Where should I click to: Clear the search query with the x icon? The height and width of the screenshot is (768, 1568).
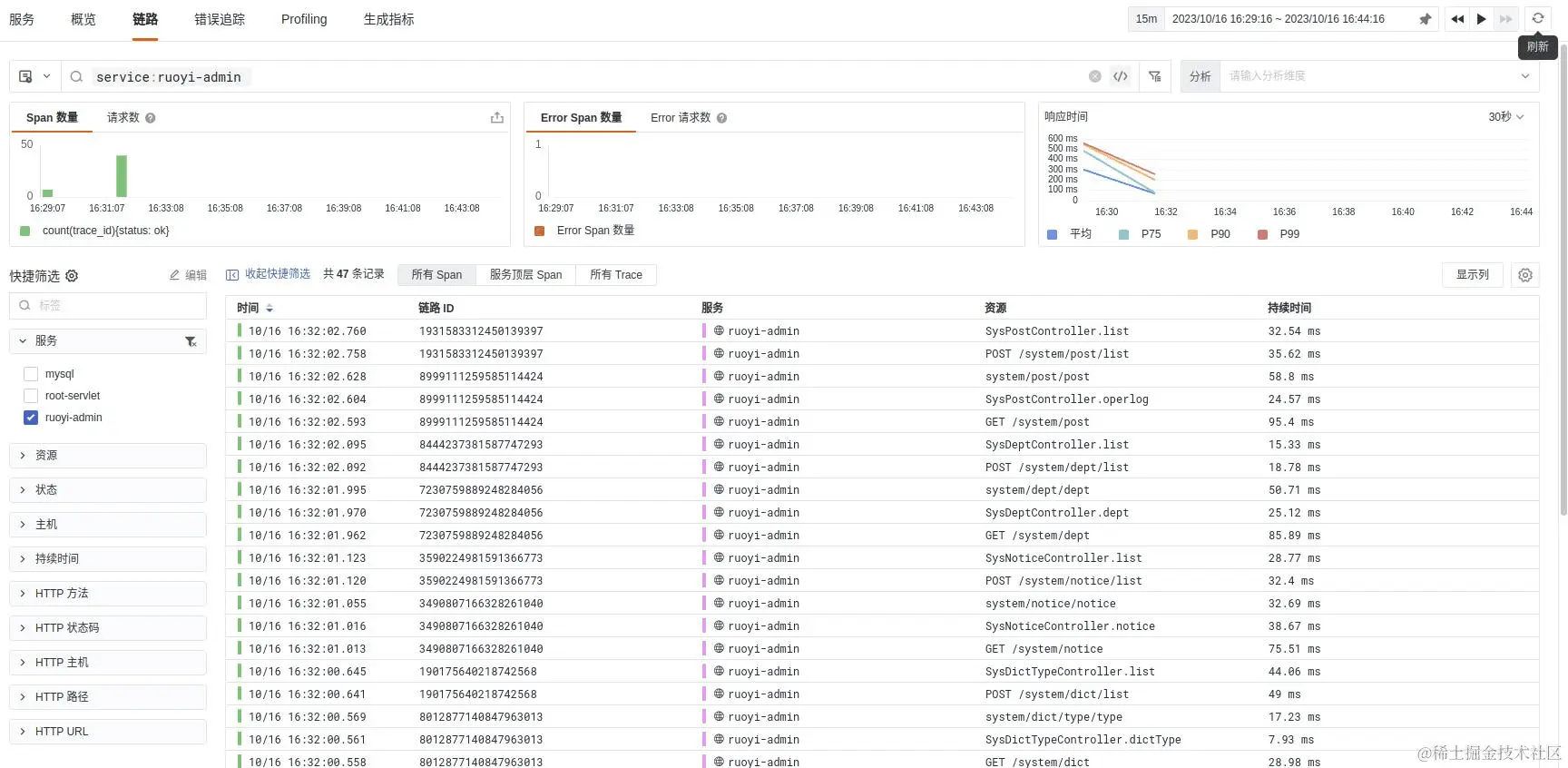tap(1095, 76)
